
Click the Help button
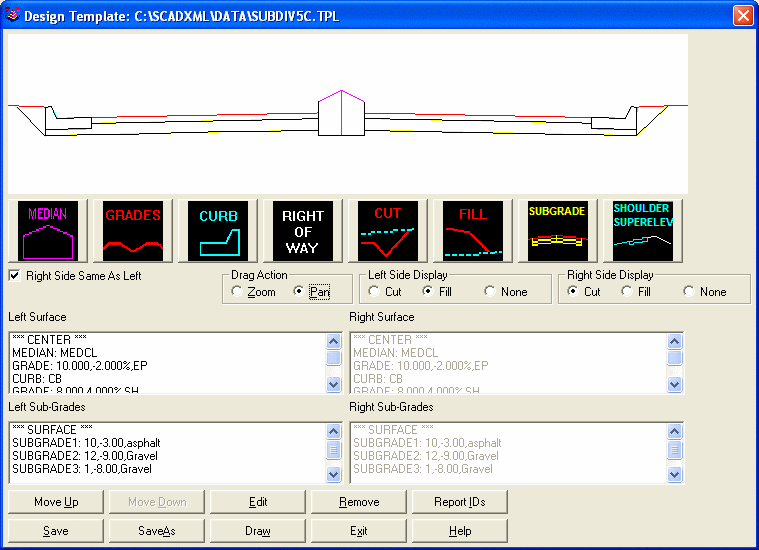click(460, 531)
